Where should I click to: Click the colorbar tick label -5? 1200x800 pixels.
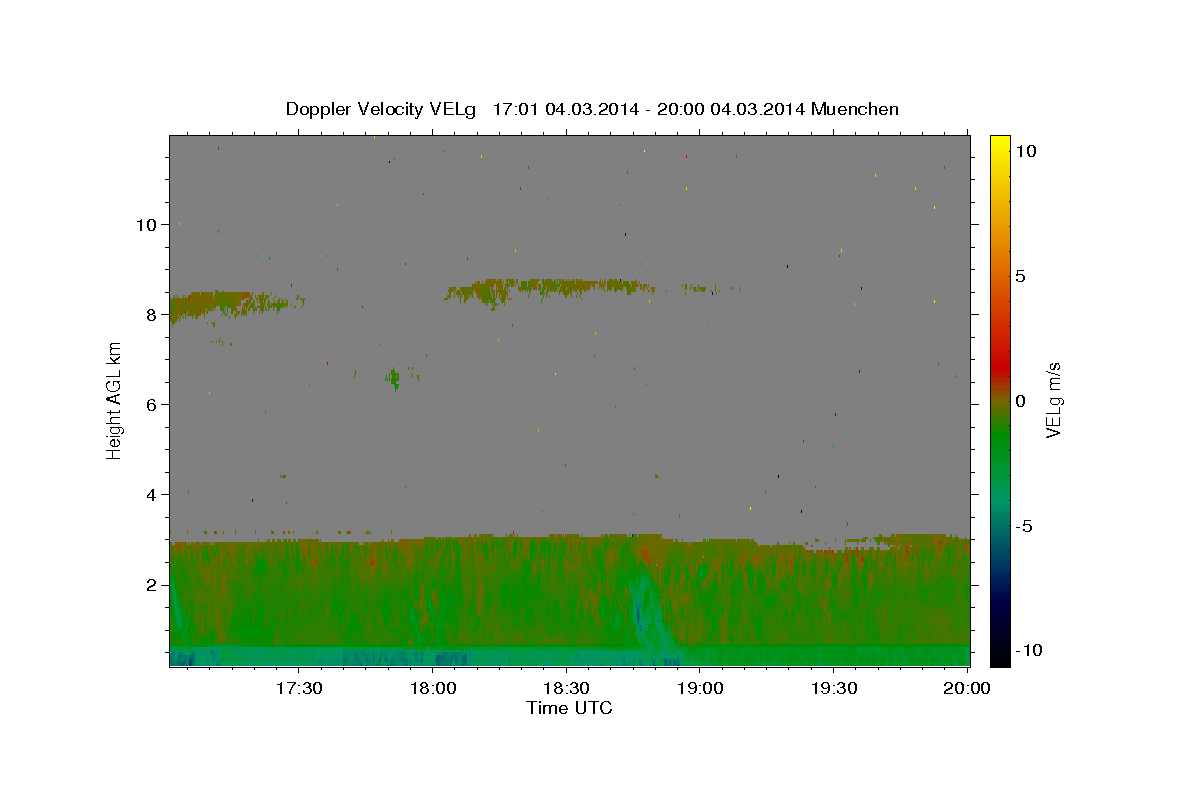coord(1025,526)
